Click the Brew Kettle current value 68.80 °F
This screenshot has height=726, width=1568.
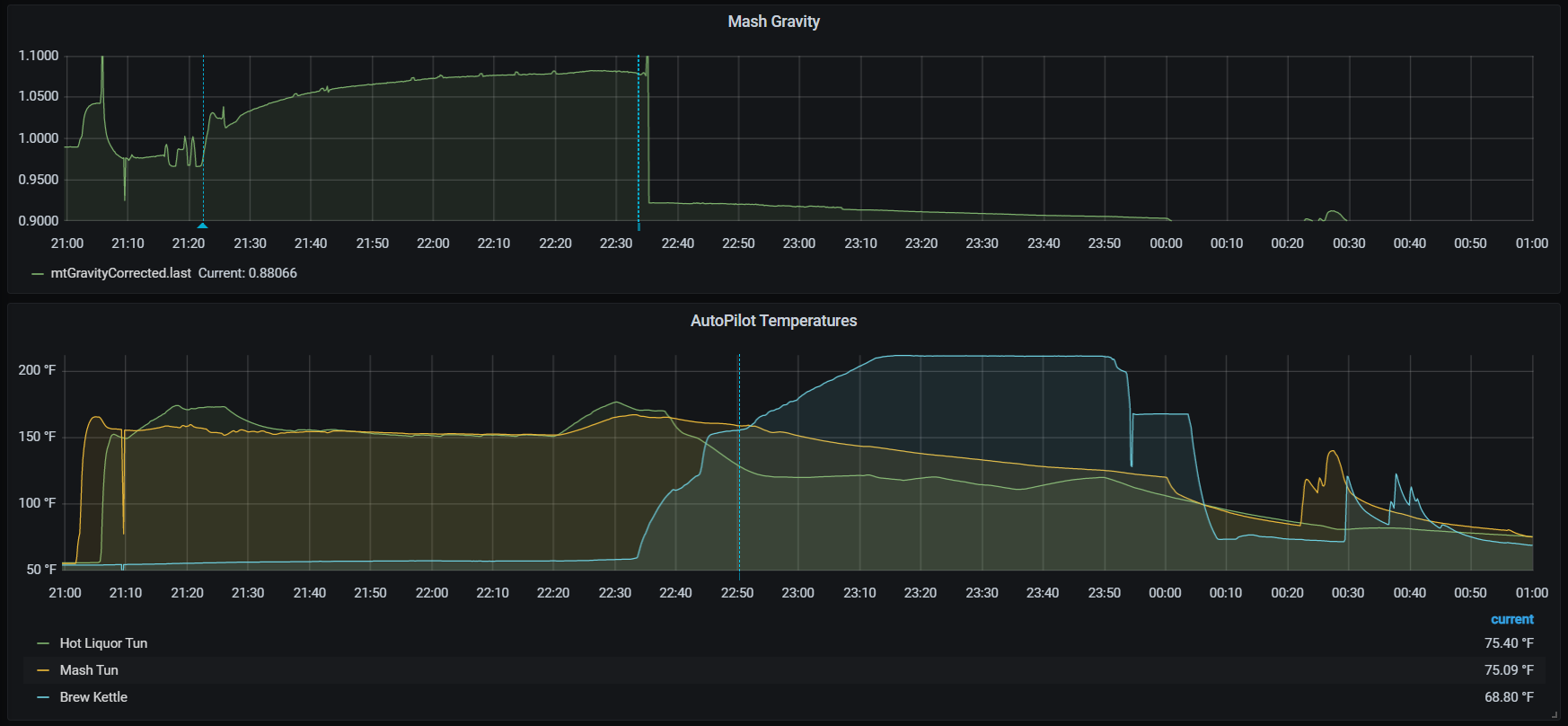1509,697
